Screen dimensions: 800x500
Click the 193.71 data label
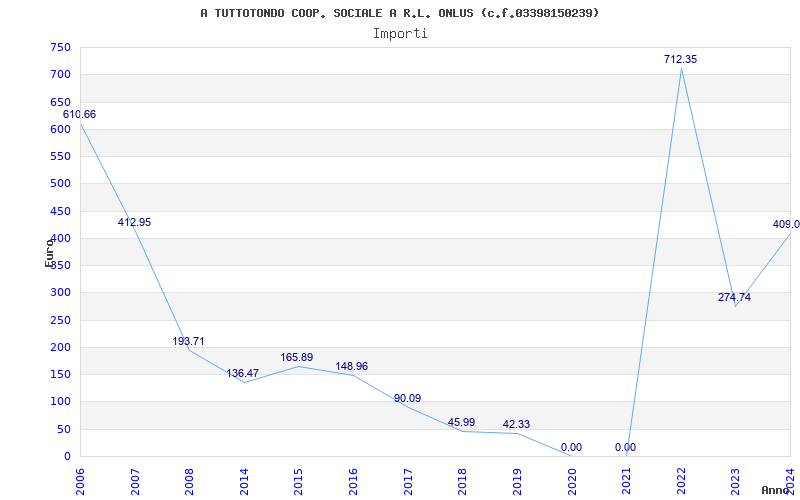point(188,341)
